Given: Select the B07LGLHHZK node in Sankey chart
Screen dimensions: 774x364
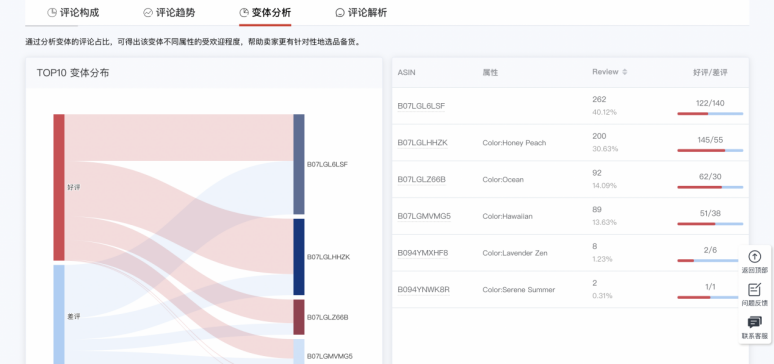Looking at the screenshot, I should [x=299, y=257].
